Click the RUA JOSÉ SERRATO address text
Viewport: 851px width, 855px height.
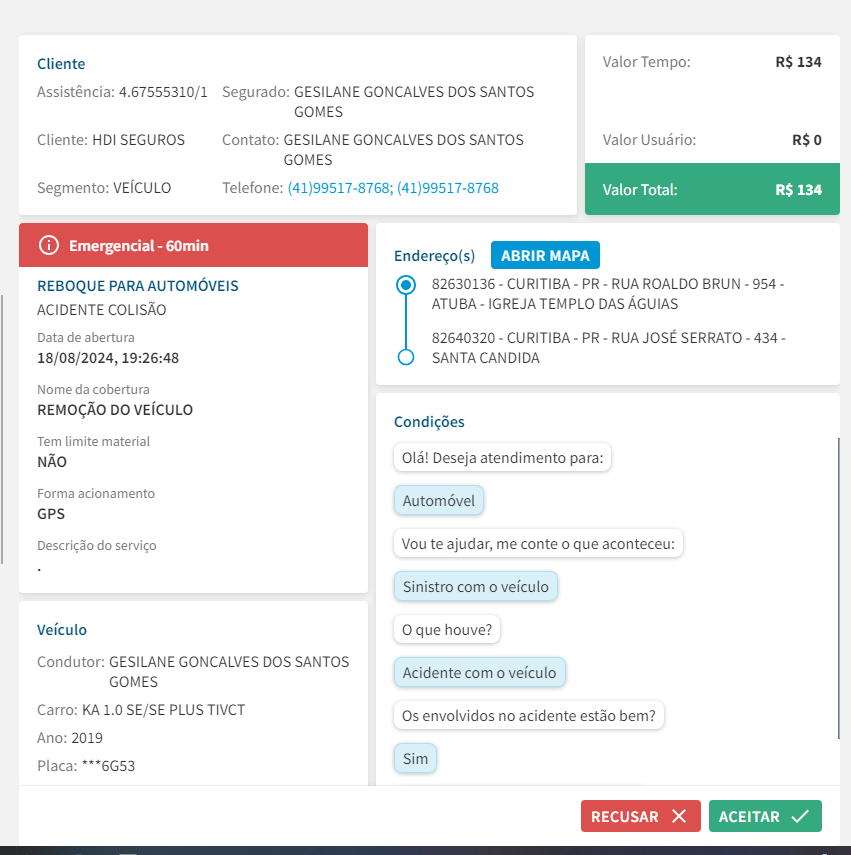pyautogui.click(x=608, y=348)
